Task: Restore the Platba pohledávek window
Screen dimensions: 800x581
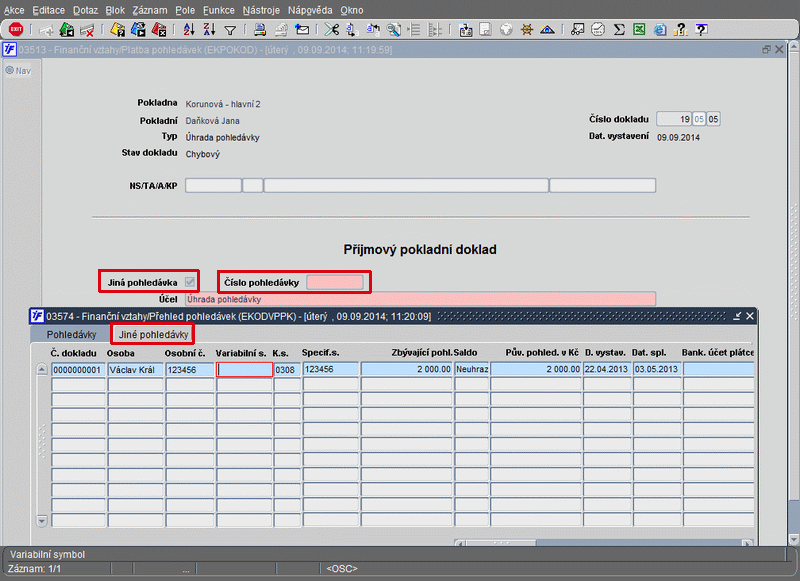Action: [x=766, y=49]
